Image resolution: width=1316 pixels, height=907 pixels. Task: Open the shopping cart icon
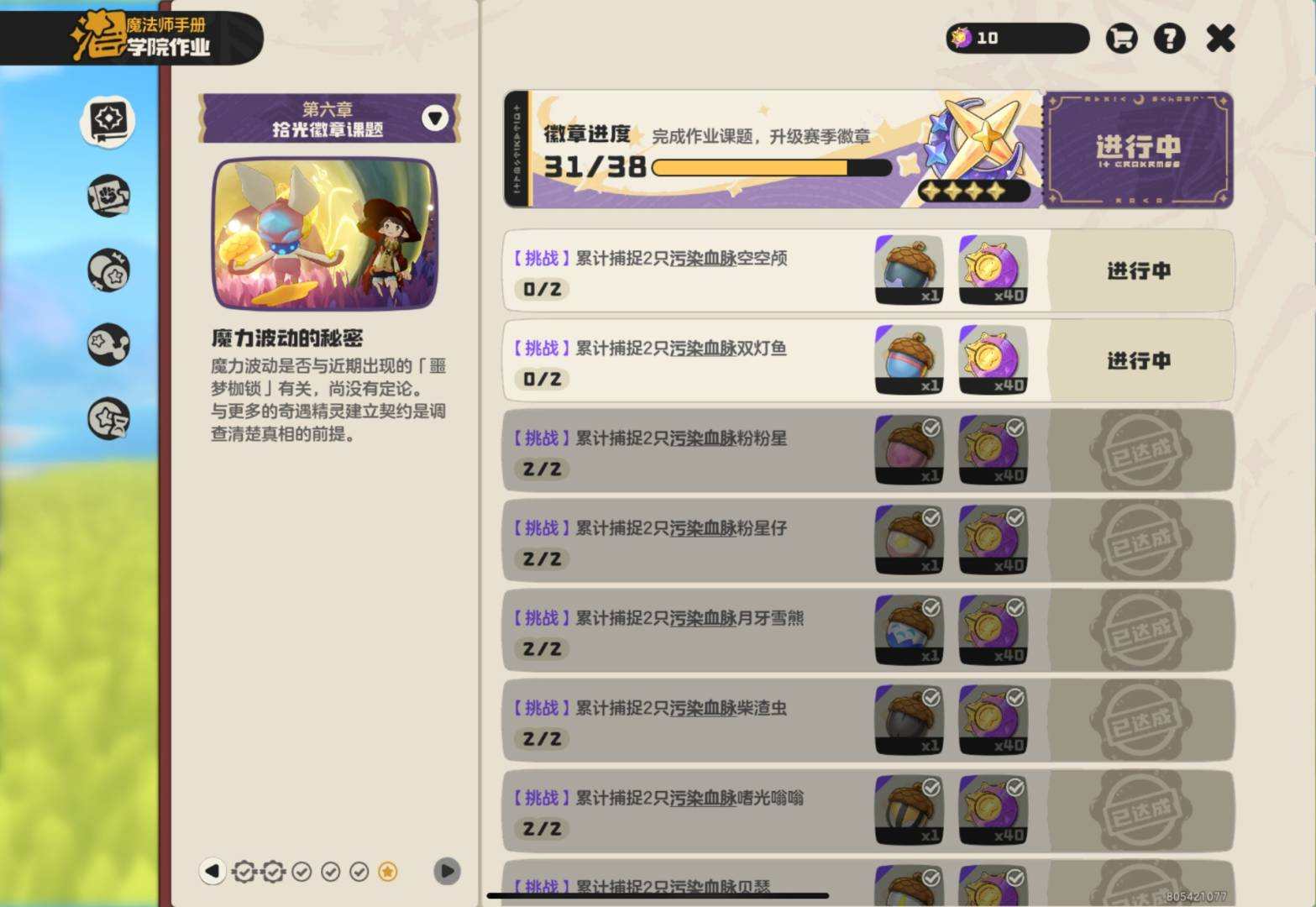click(1121, 38)
